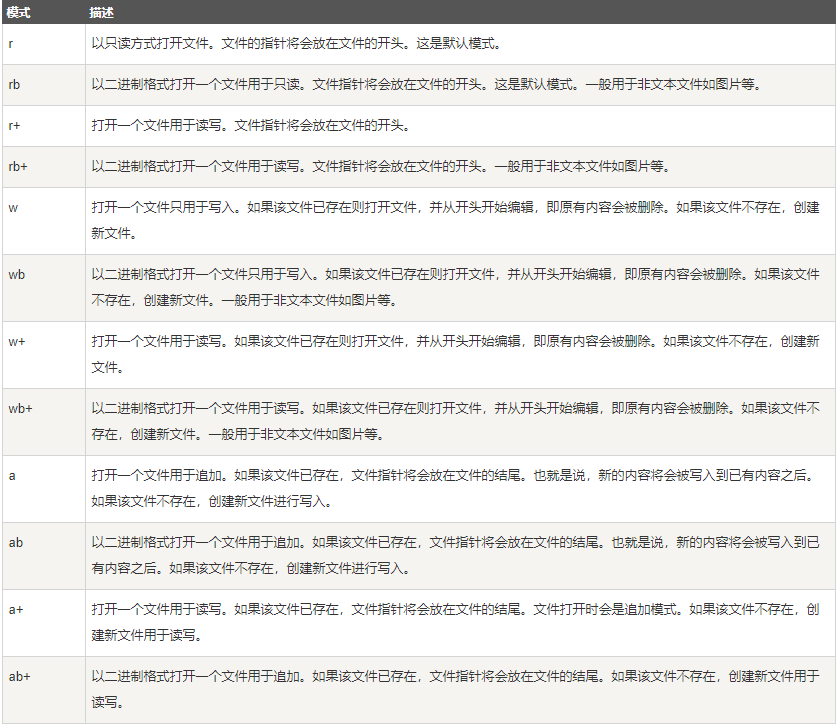Click the 'r+' mode cell
The height and width of the screenshot is (725, 840).
pos(44,126)
